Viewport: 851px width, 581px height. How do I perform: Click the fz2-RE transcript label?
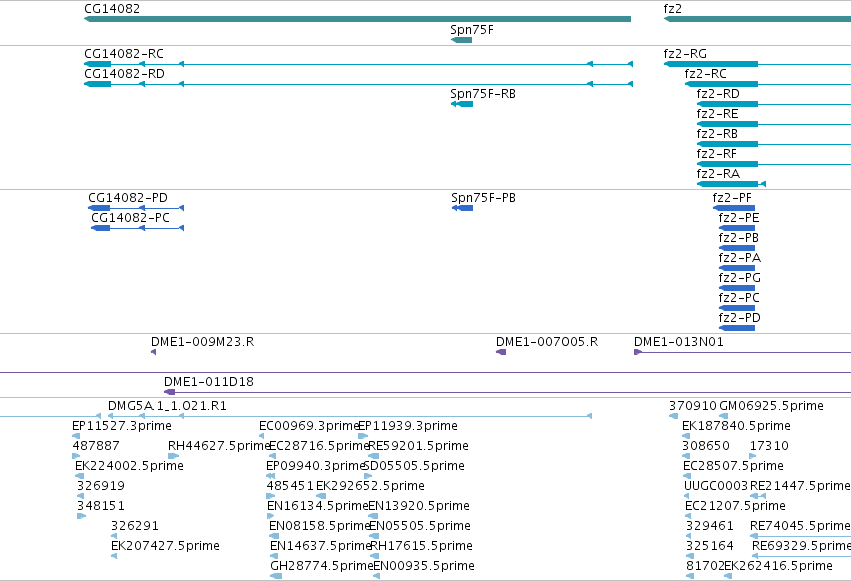[717, 114]
